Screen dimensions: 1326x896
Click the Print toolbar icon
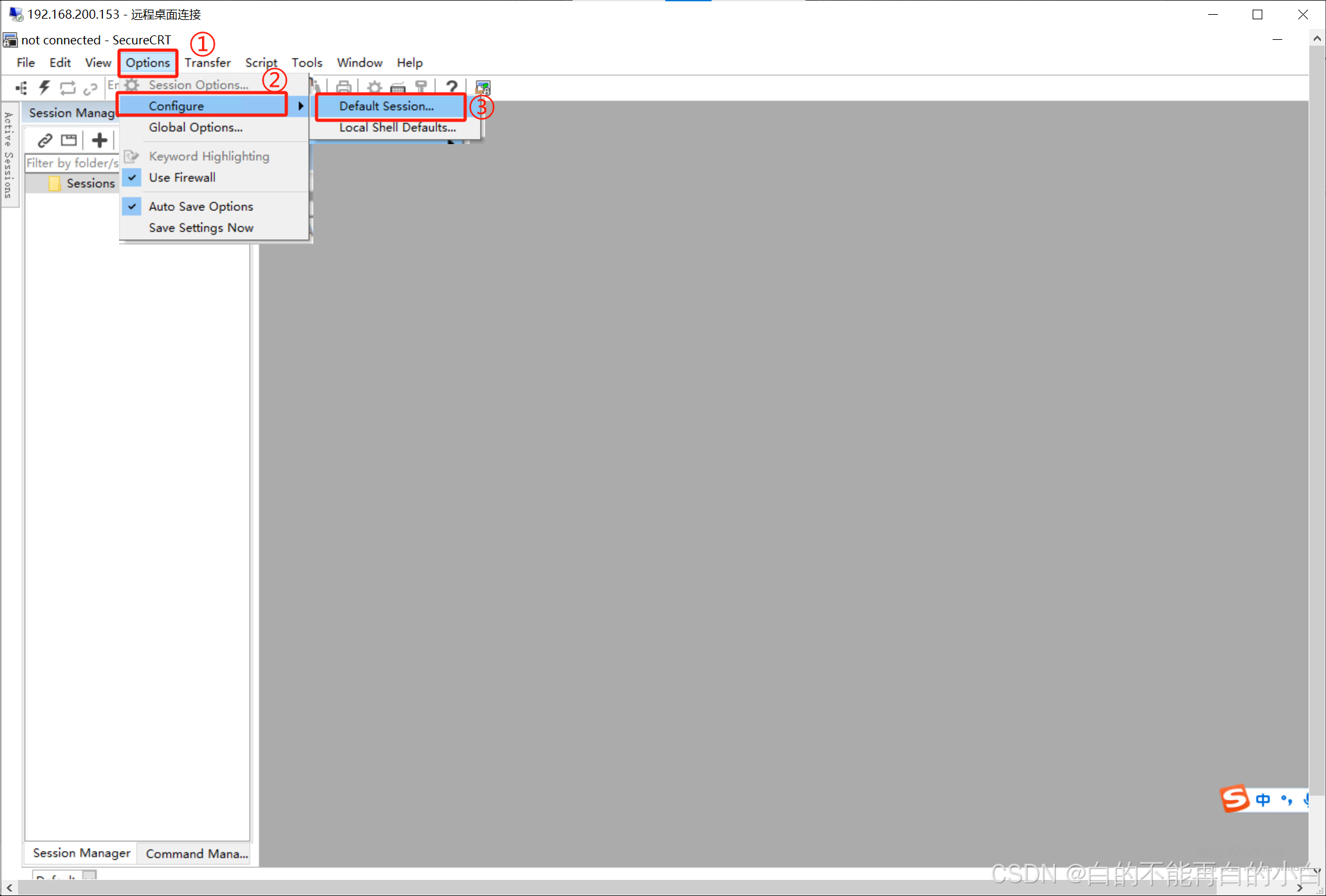(344, 87)
